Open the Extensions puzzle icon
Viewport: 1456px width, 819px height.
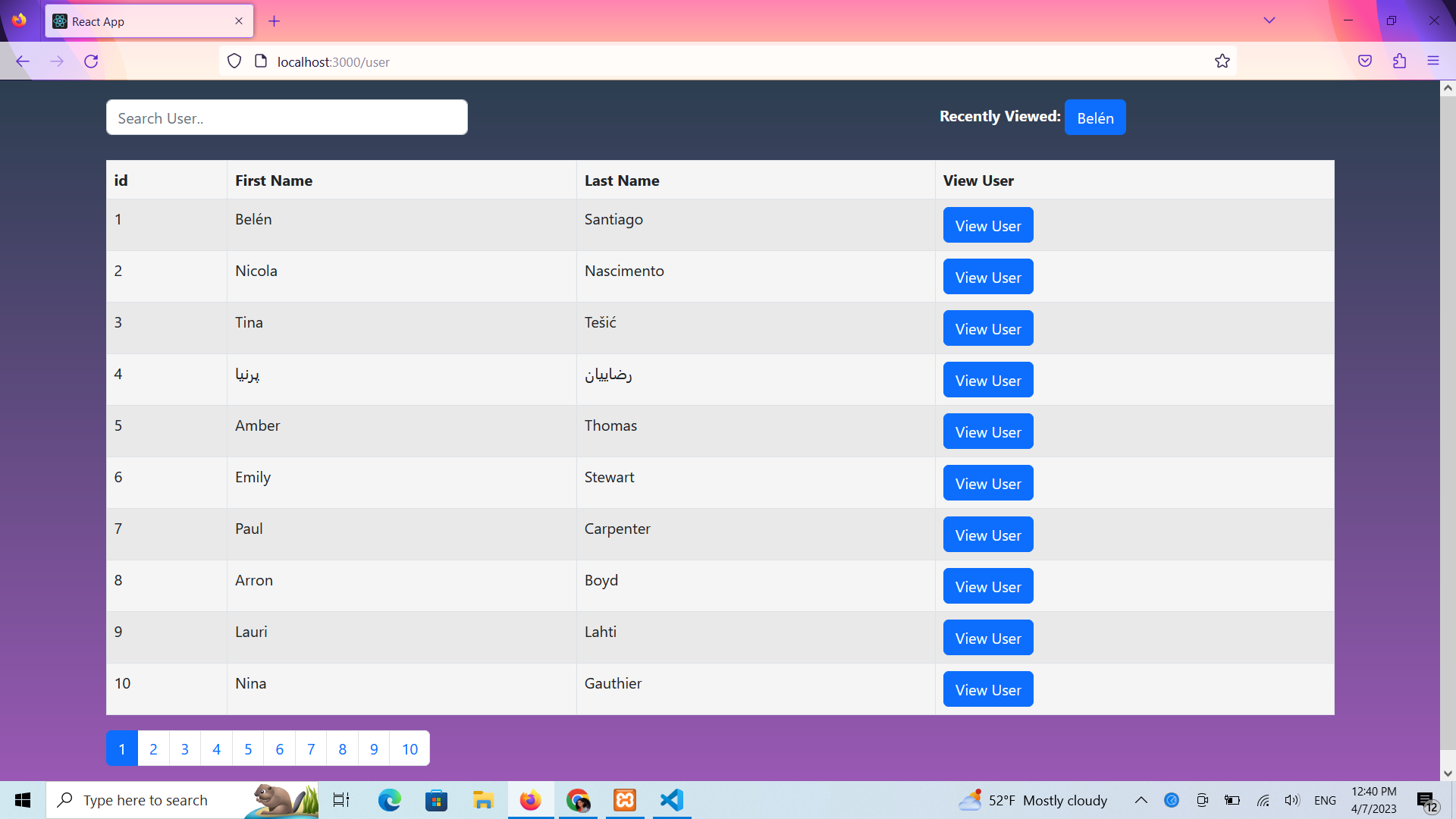[1399, 61]
